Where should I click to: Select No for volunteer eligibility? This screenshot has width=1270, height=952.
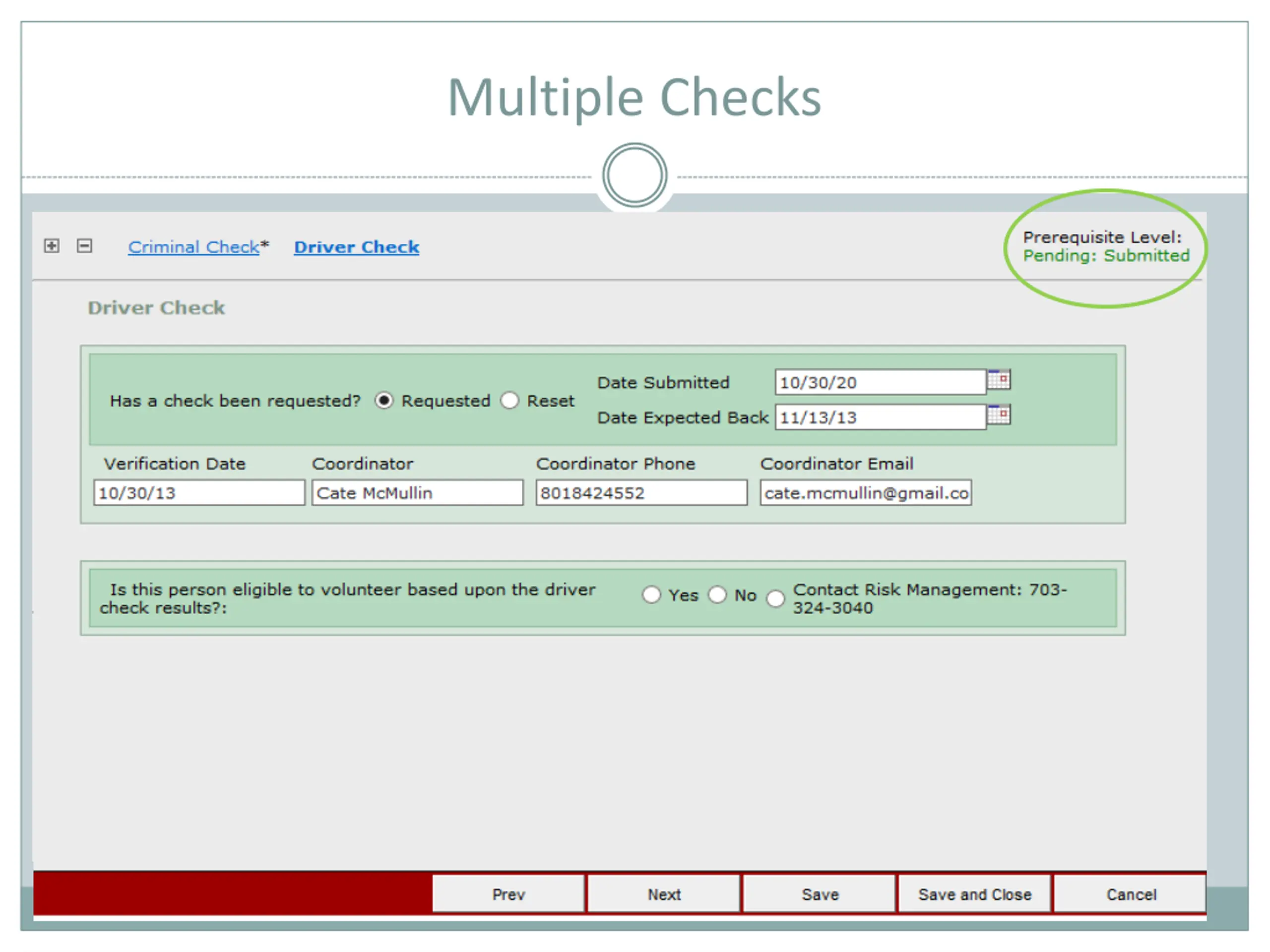(717, 595)
